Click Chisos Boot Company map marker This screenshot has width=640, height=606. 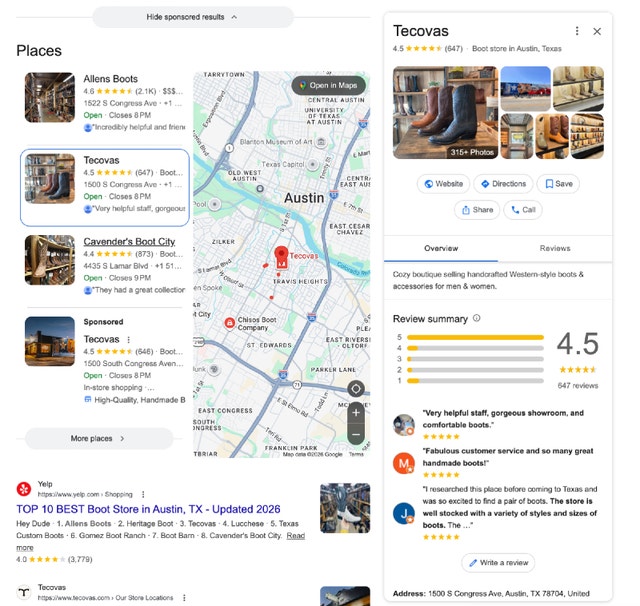[229, 323]
